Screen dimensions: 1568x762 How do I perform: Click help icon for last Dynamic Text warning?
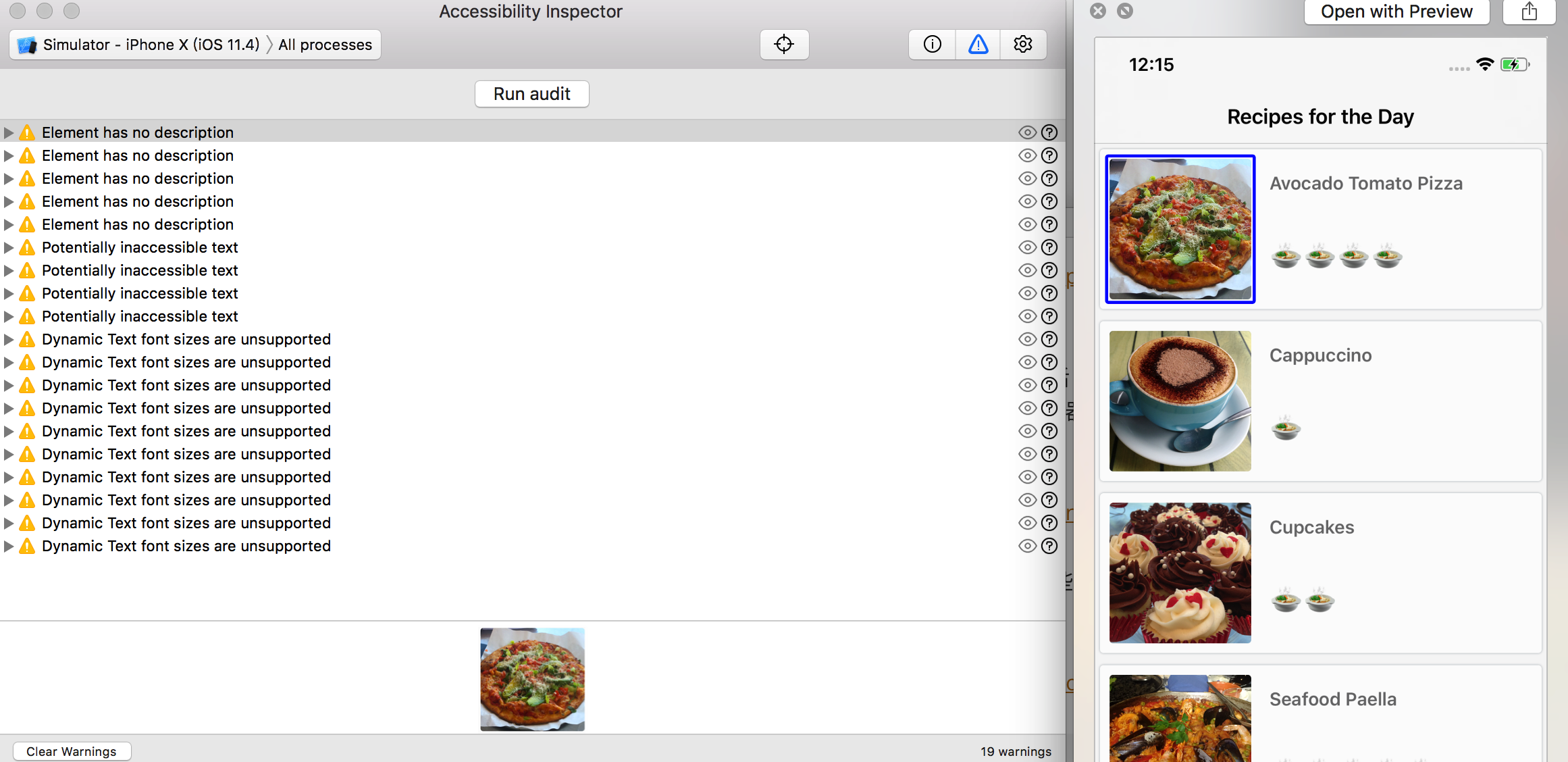[x=1049, y=546]
